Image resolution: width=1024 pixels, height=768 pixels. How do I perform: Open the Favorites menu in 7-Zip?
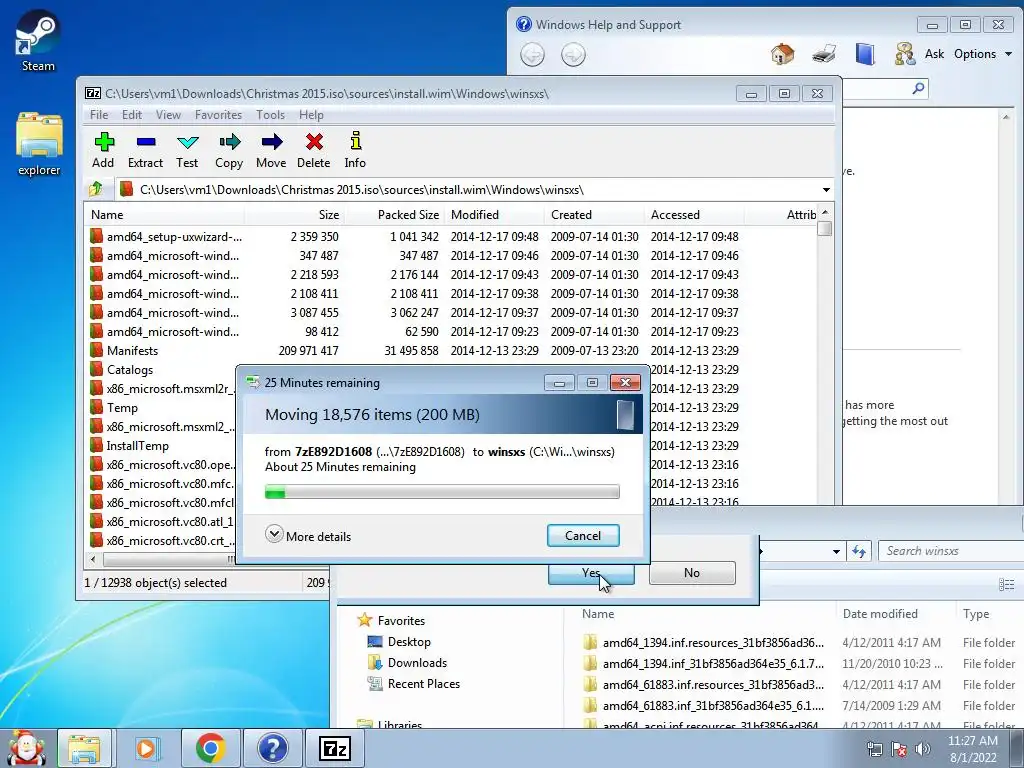coord(218,115)
